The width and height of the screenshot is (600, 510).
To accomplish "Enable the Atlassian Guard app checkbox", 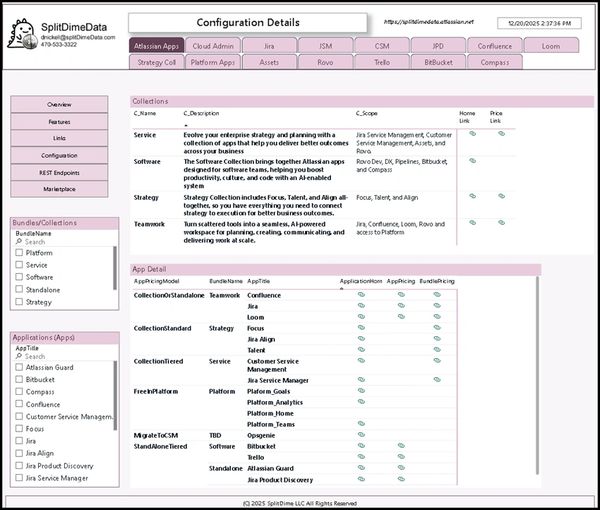I will (x=19, y=368).
